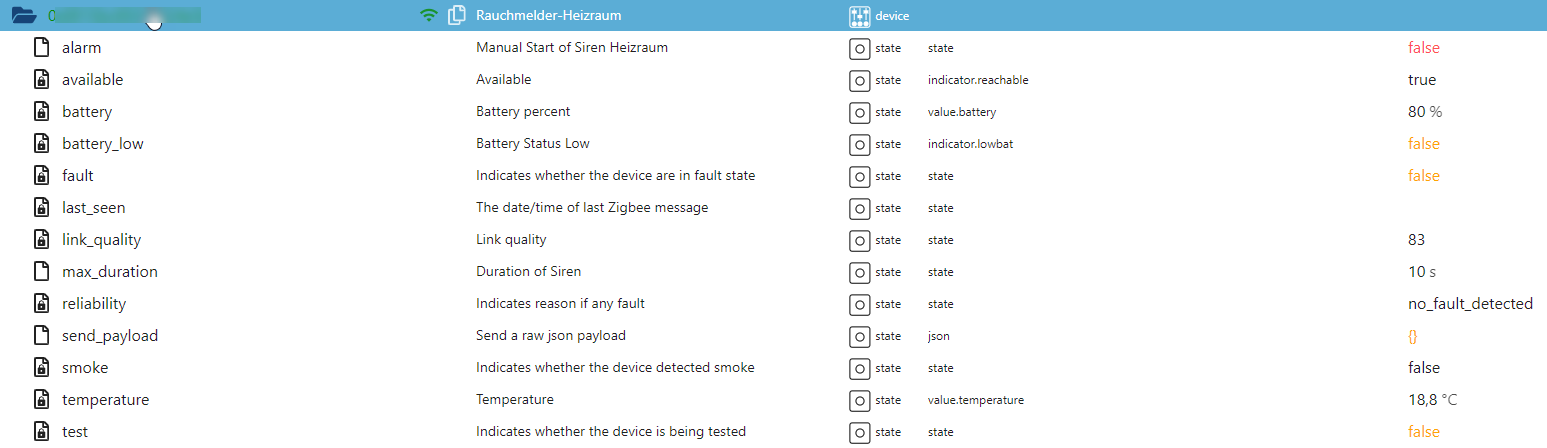This screenshot has height=448, width=1547.
Task: Click the Rauchmelder-Heizraum device name
Action: (548, 15)
